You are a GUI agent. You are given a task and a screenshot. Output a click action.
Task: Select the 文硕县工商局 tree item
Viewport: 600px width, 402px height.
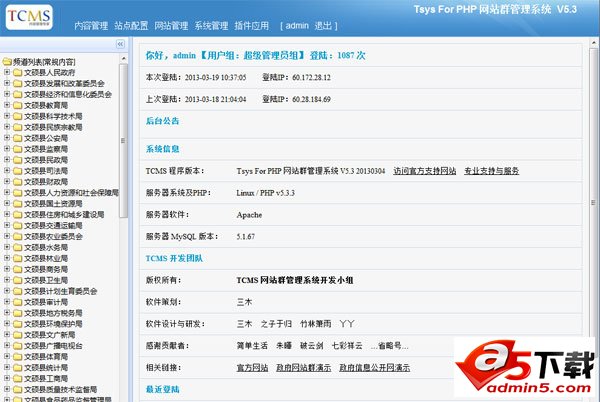[x=46, y=379]
